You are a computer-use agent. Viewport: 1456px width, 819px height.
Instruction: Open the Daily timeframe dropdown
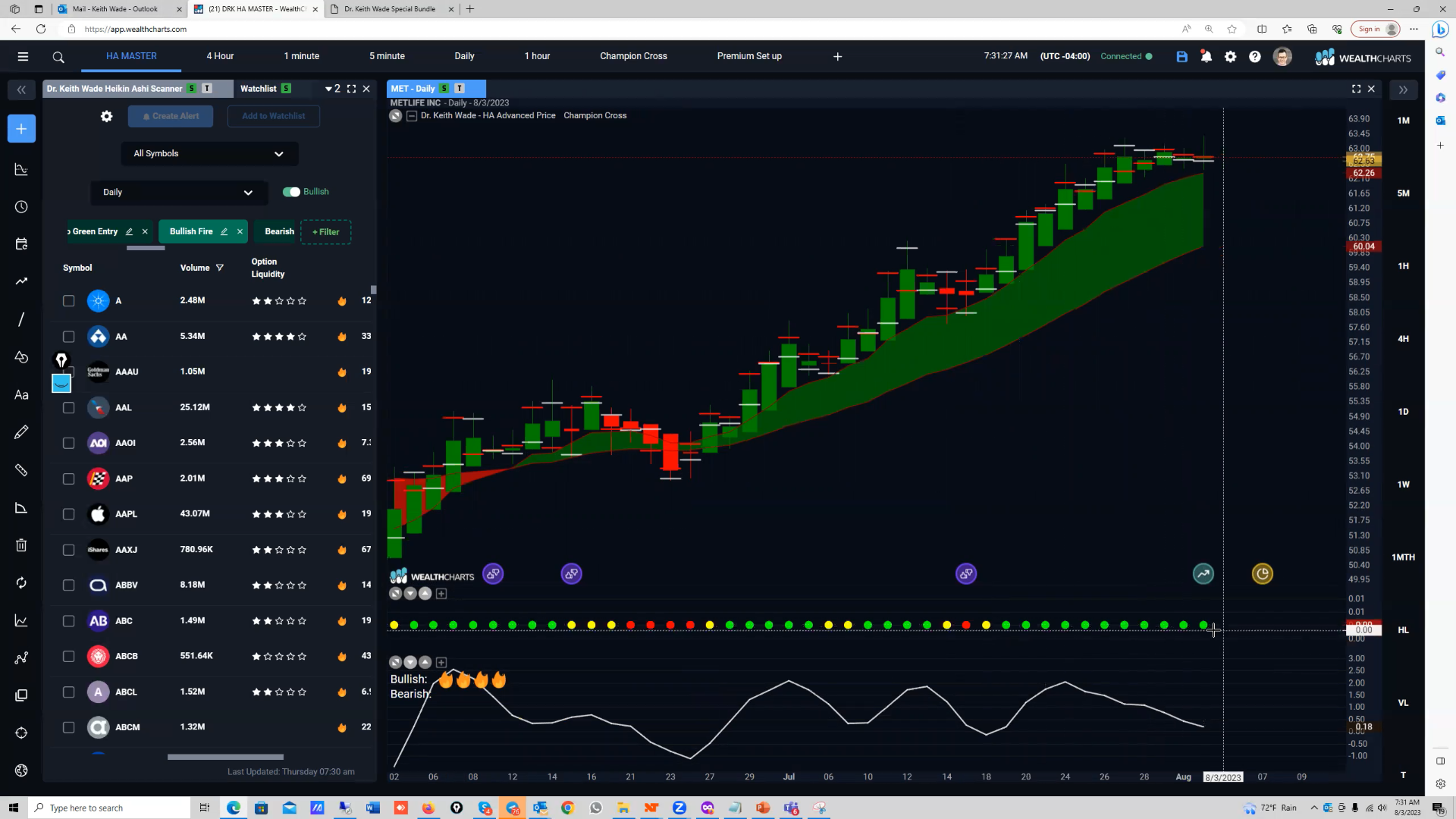point(179,193)
